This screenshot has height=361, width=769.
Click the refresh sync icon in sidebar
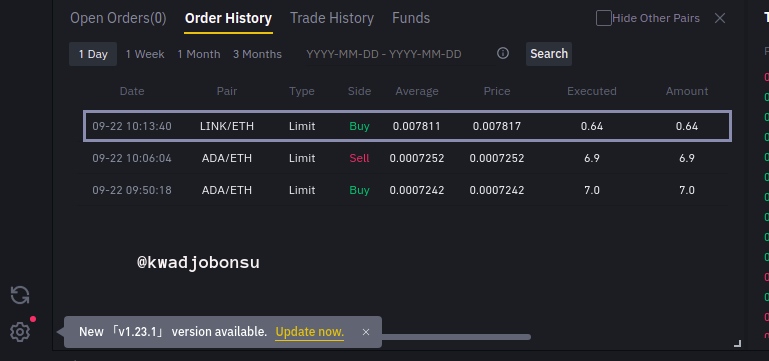tap(20, 295)
